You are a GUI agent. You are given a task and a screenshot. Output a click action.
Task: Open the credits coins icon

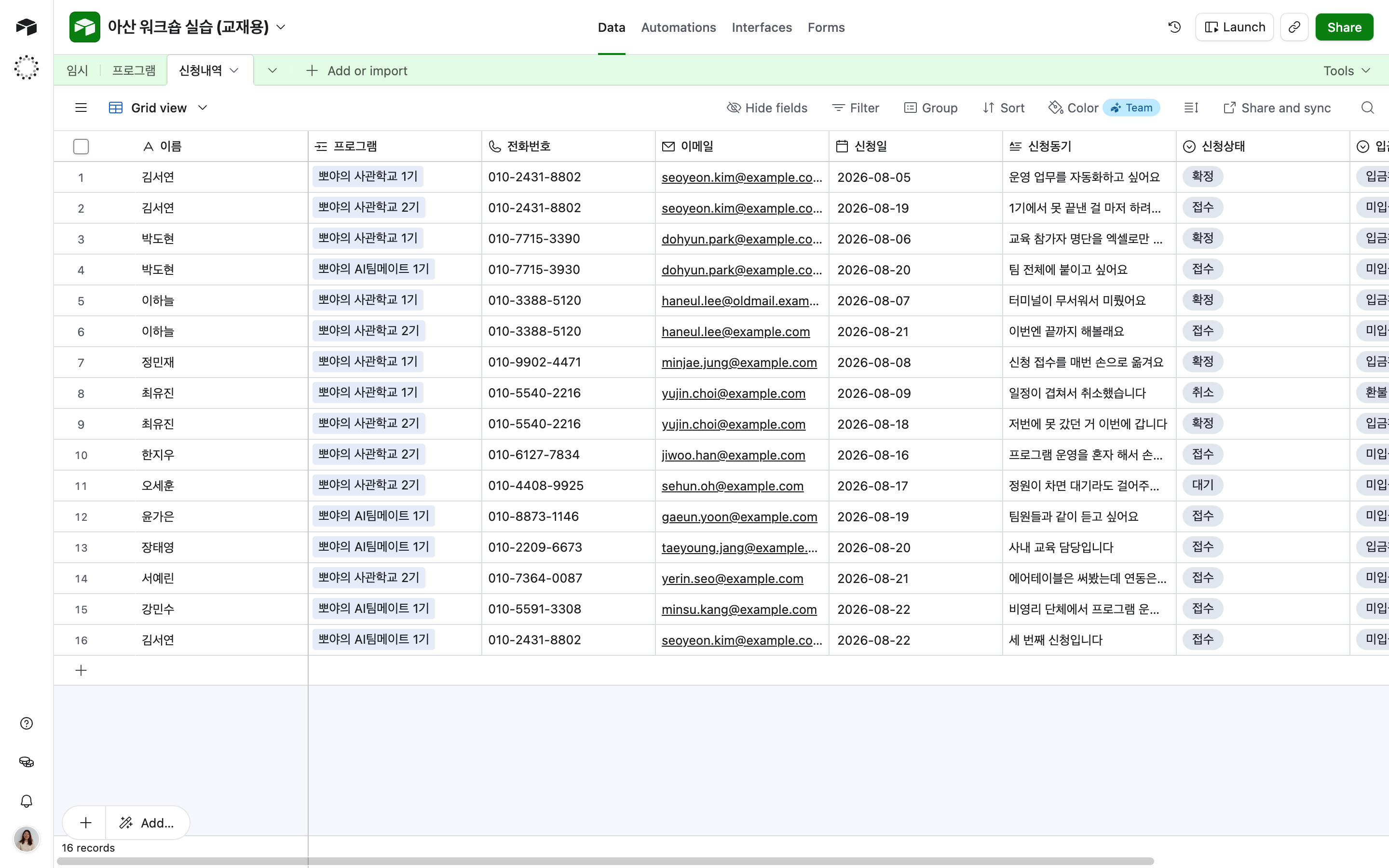coord(27,762)
